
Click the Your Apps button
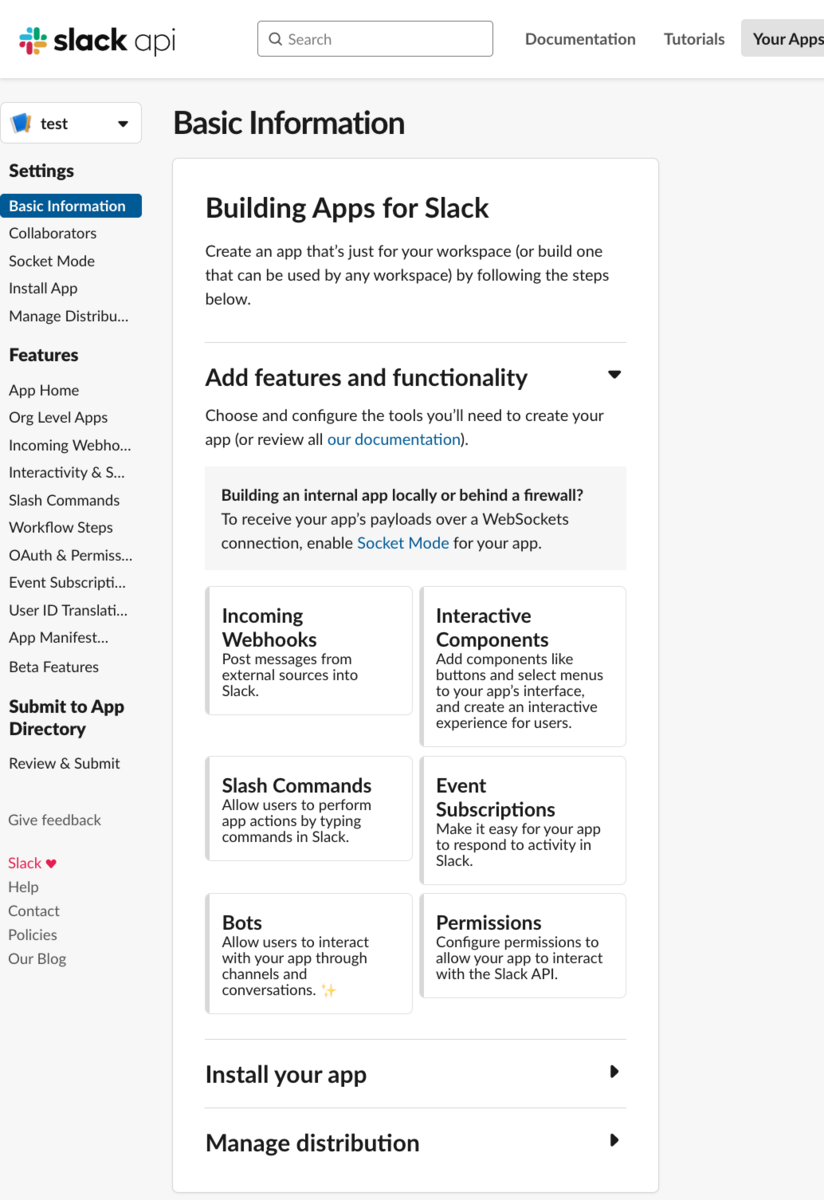(x=785, y=39)
